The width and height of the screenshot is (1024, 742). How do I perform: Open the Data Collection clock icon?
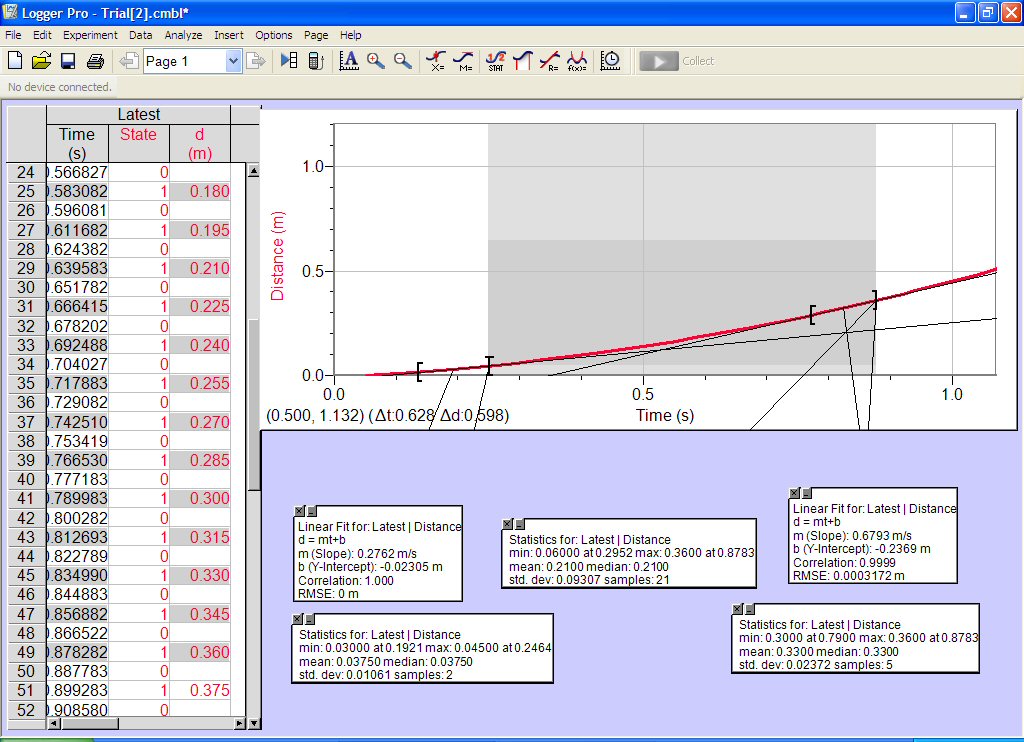click(x=610, y=61)
